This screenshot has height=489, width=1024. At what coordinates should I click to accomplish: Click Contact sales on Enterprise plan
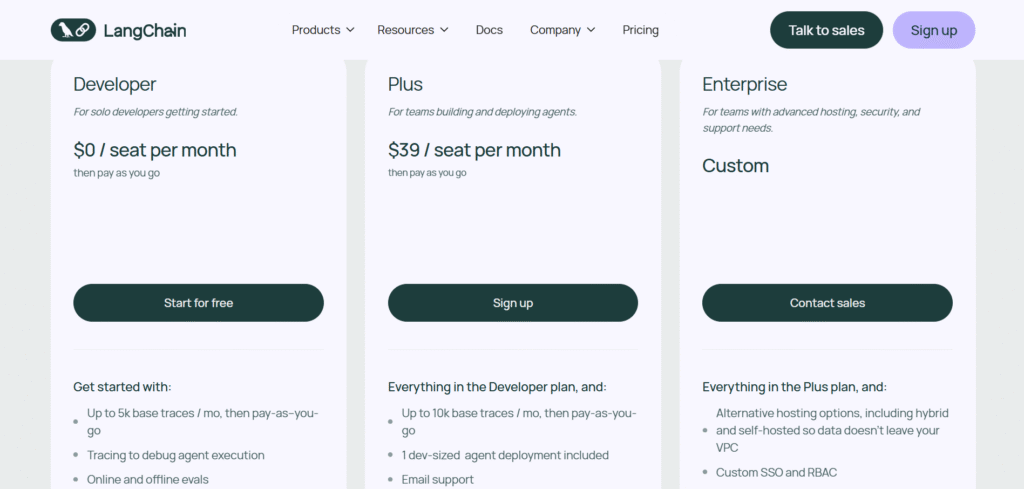827,303
